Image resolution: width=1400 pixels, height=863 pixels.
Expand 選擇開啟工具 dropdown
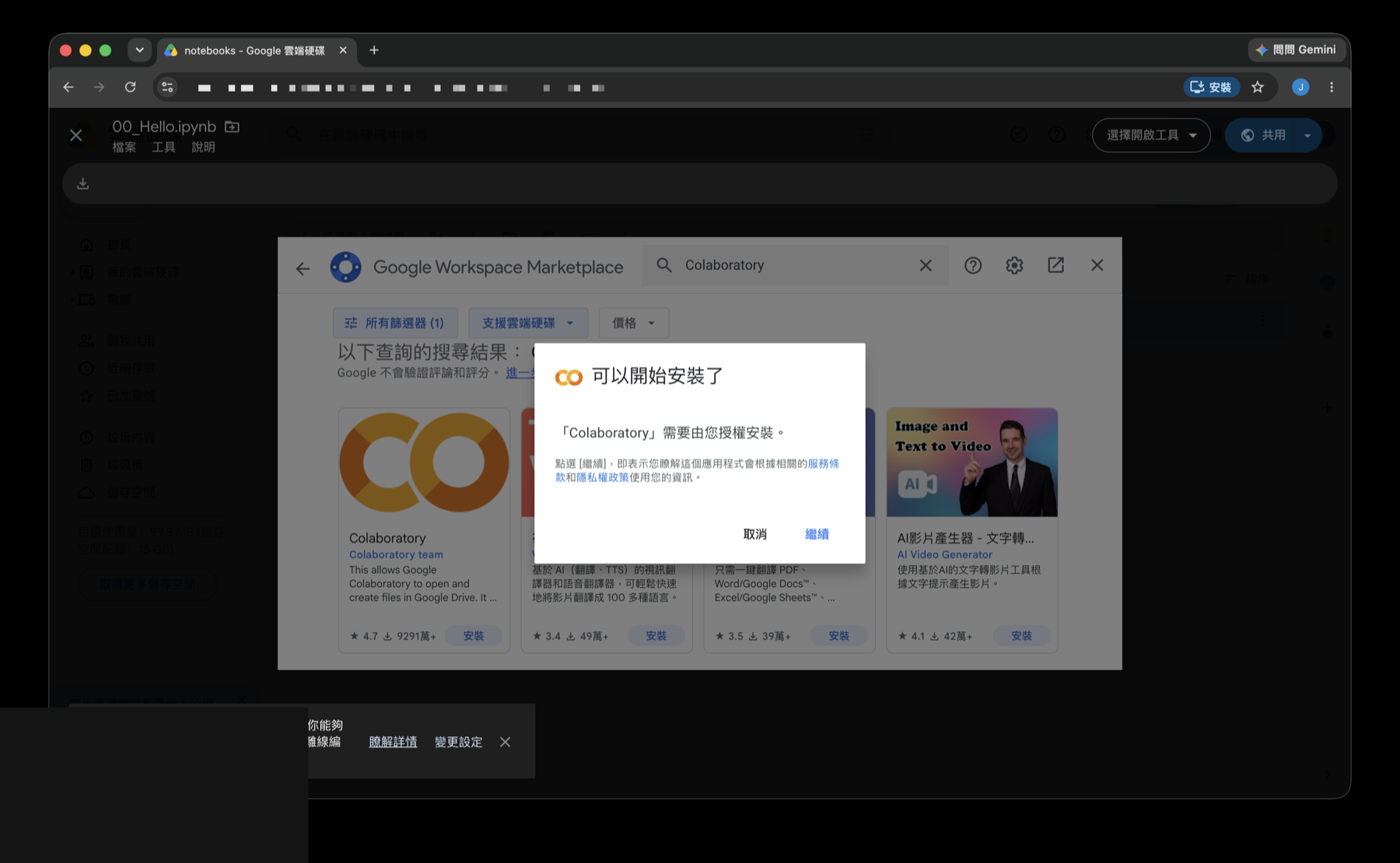[1151, 135]
